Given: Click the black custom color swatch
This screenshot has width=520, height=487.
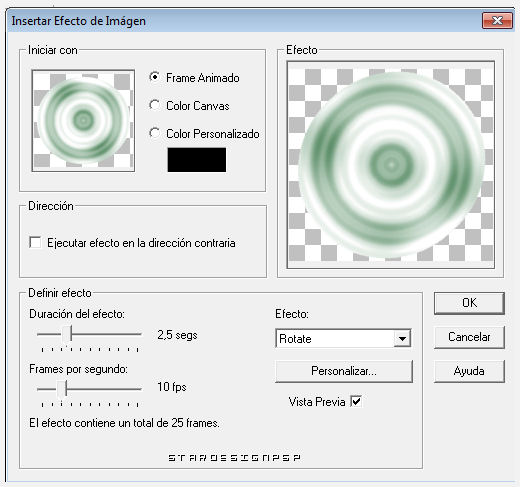Looking at the screenshot, I should 197,160.
